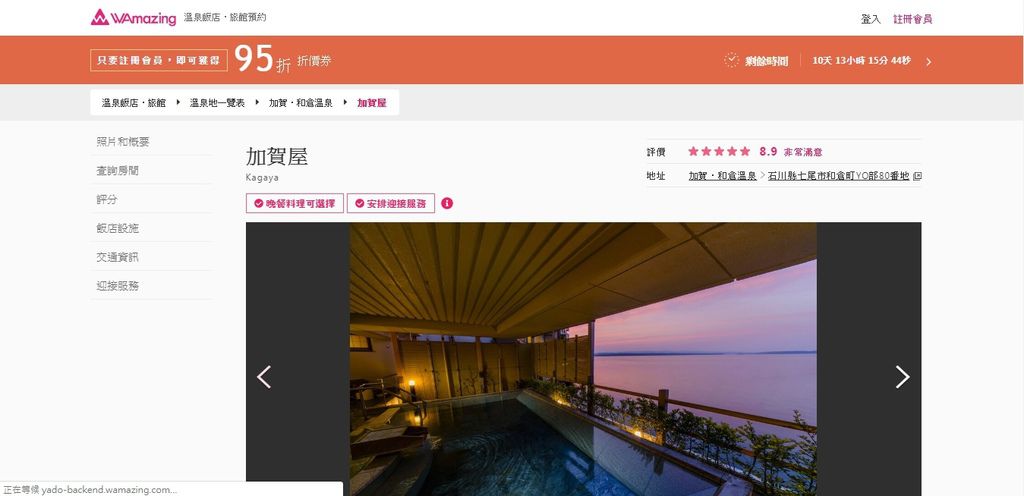Screen dimensions: 1024x496
Task: Show the previous photo in the gallery
Action: click(x=264, y=377)
